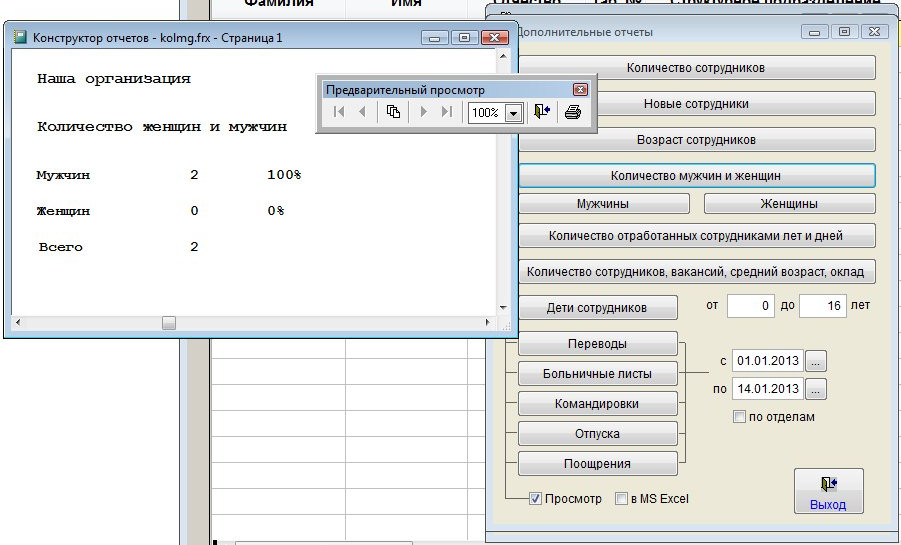Print the report with printer icon
This screenshot has width=901, height=545.
tap(573, 112)
